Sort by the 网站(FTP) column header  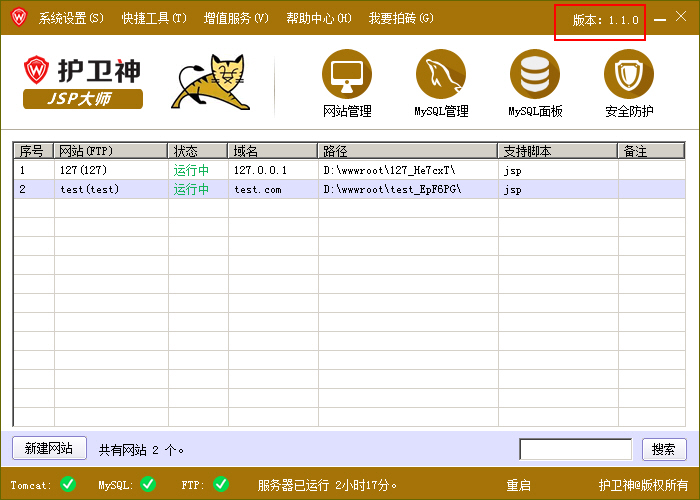111,151
